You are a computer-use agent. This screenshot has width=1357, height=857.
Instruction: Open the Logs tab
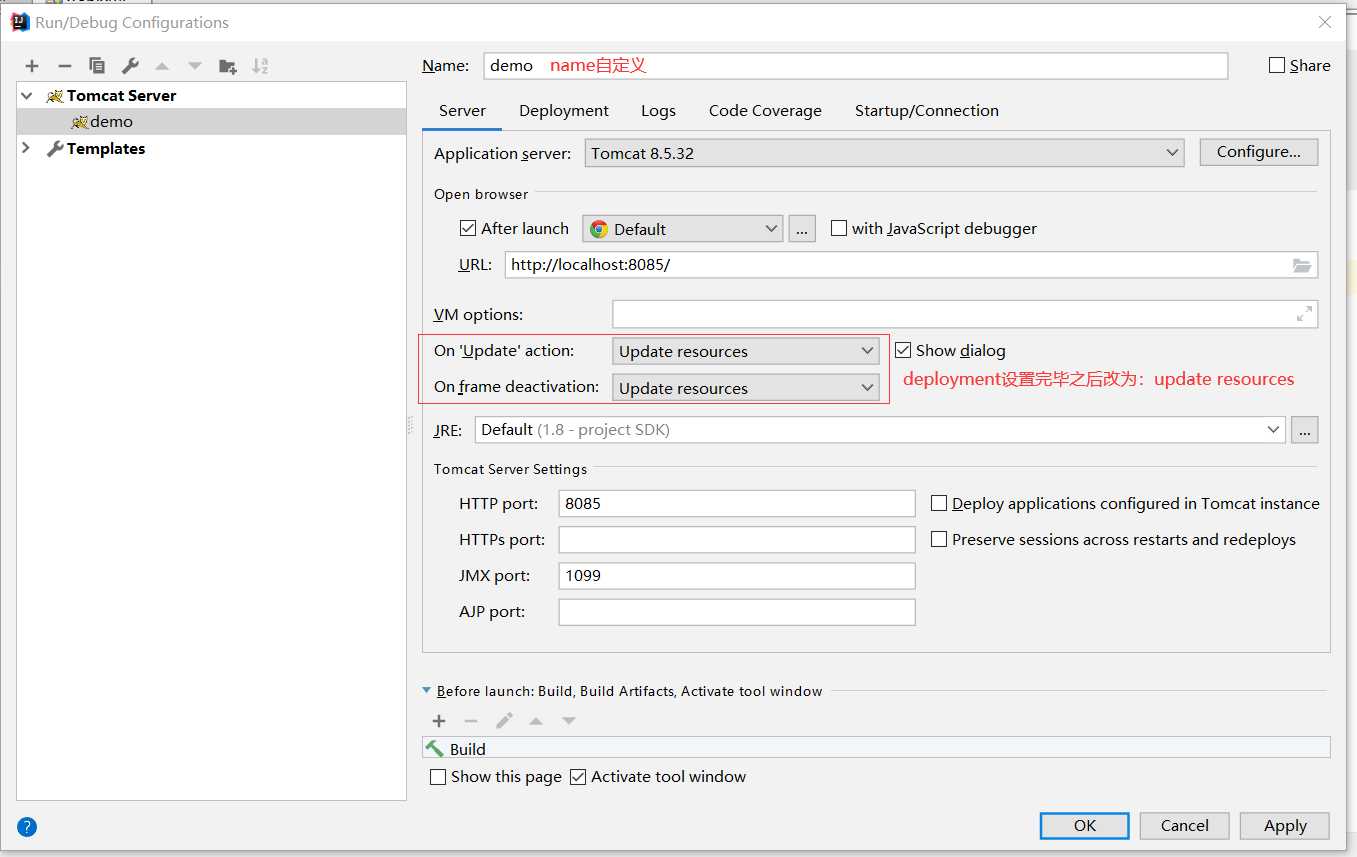[658, 111]
